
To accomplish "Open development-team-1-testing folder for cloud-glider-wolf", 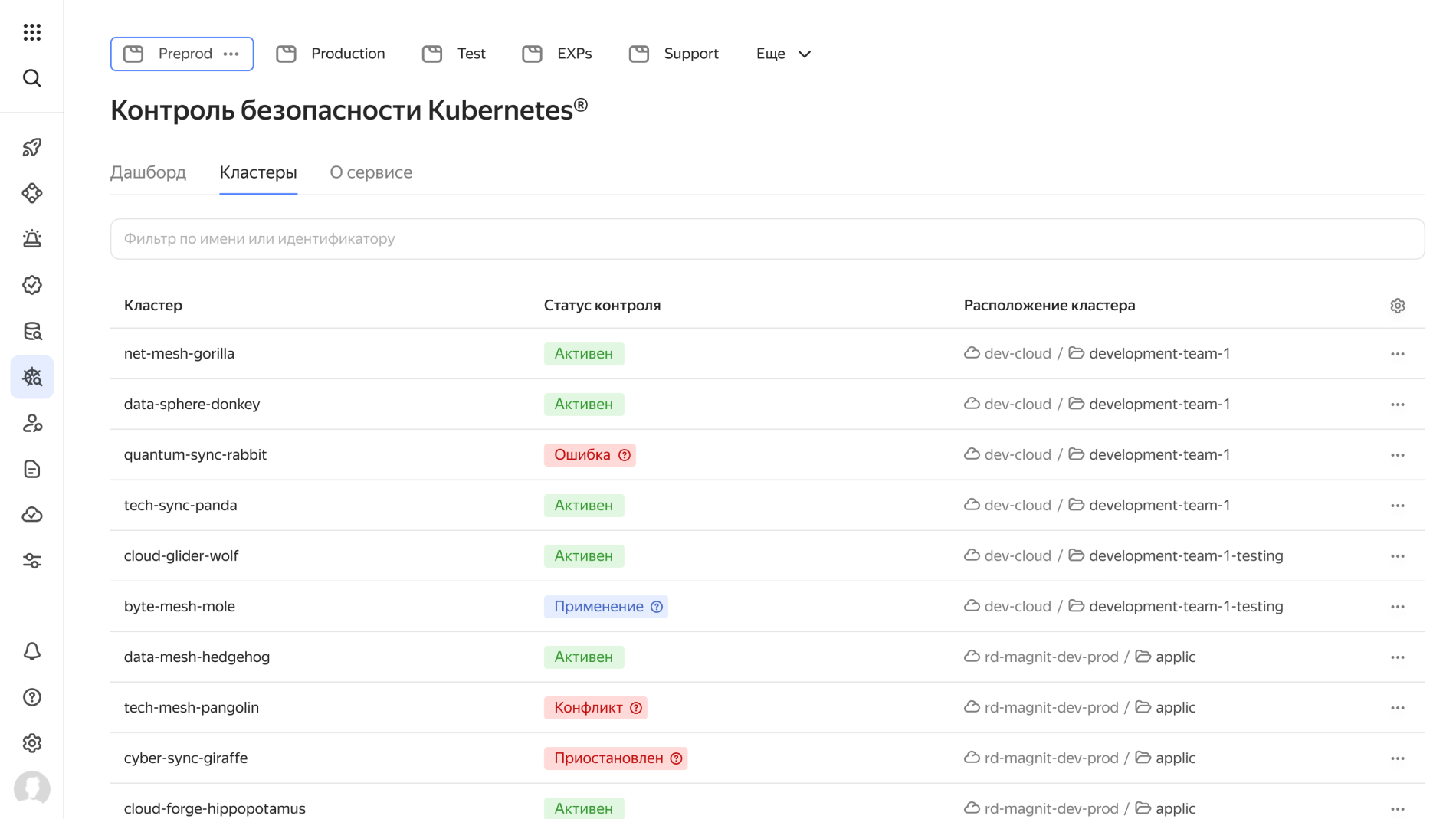I will pyautogui.click(x=1185, y=555).
